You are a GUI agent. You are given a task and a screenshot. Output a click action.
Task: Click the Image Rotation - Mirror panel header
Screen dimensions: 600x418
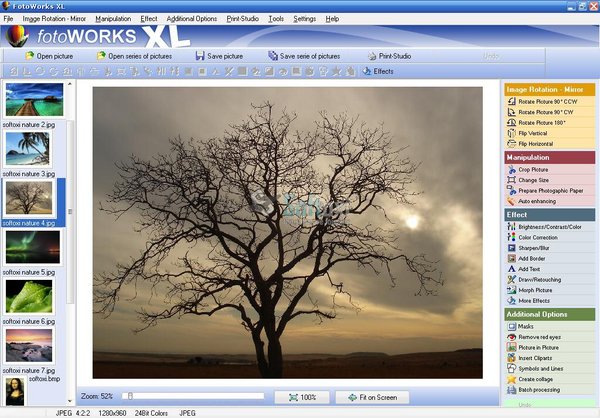(549, 90)
